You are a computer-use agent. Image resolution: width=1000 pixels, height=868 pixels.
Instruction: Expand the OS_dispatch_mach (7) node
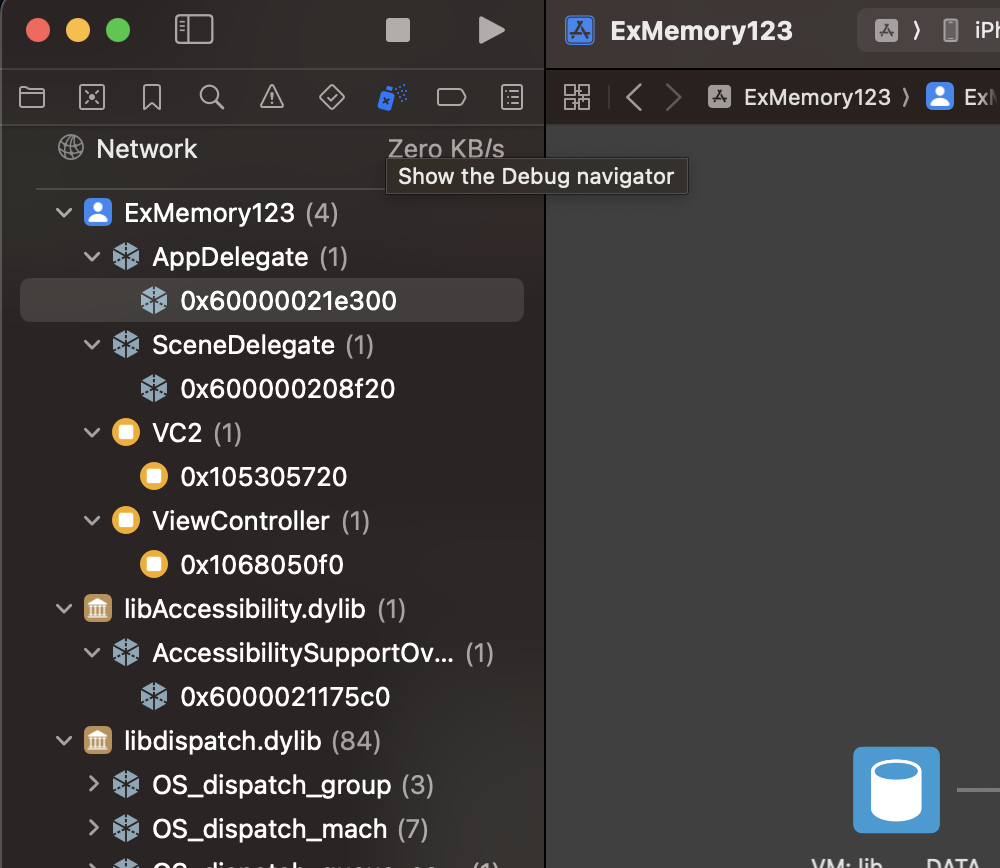[93, 828]
